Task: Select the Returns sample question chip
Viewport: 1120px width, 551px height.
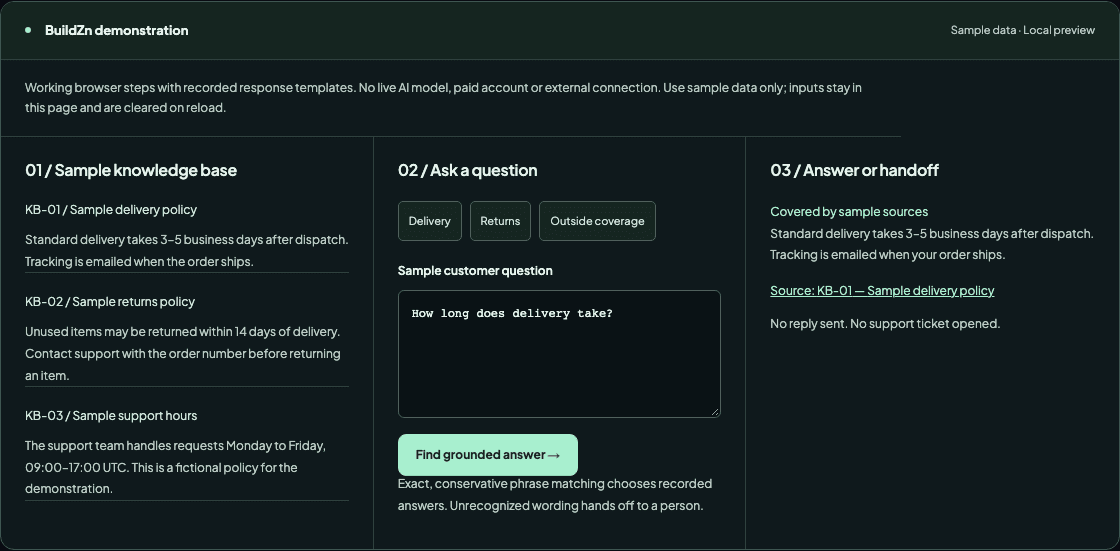Action: (x=500, y=221)
